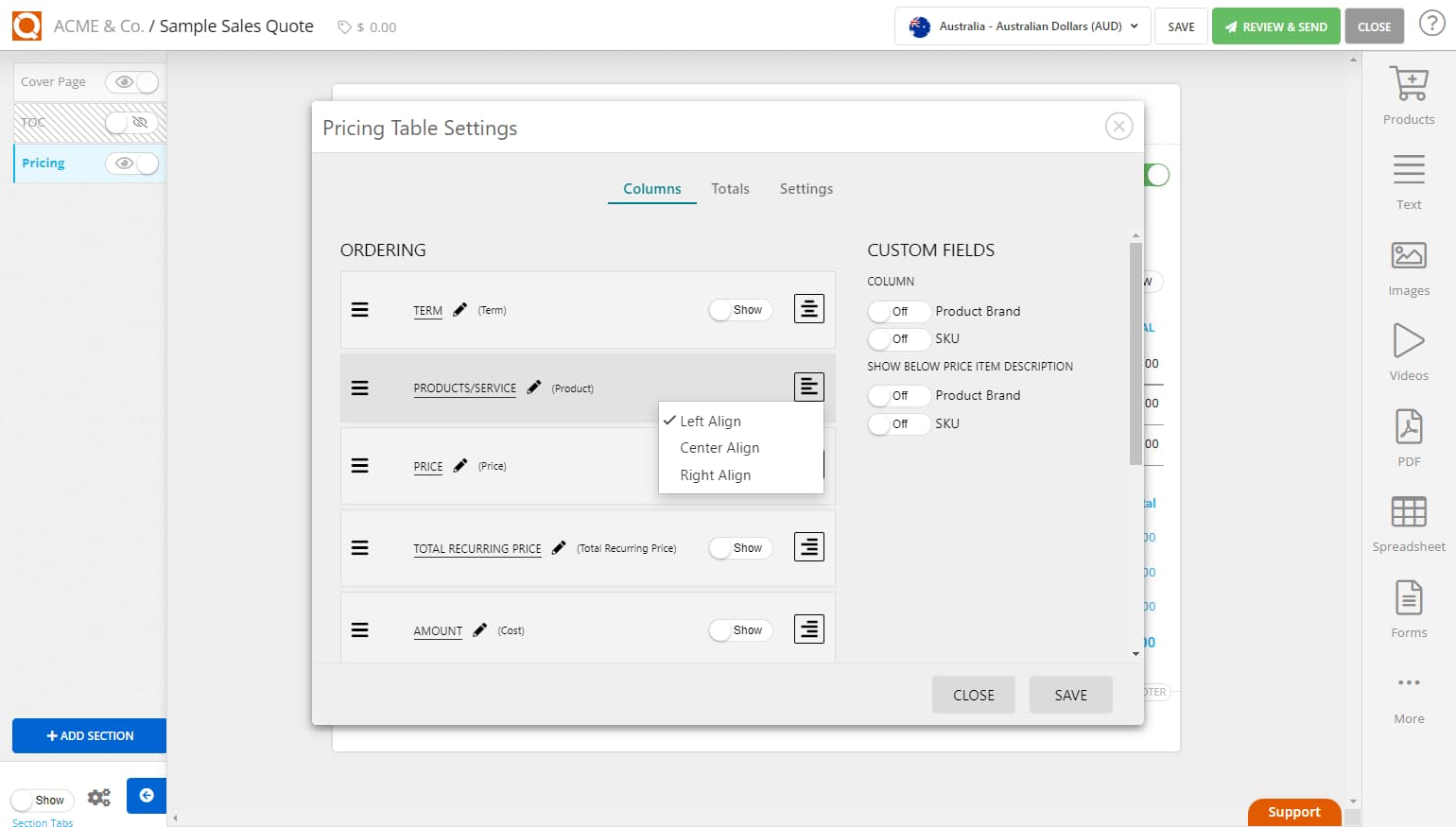Viewport: 1456px width, 827px height.
Task: Turn on SKU below price item description
Action: pyautogui.click(x=896, y=423)
